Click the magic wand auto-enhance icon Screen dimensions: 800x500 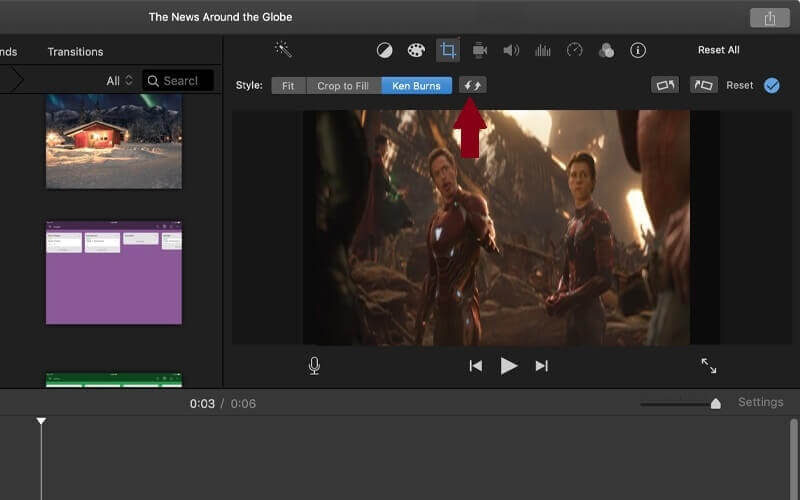[x=283, y=49]
